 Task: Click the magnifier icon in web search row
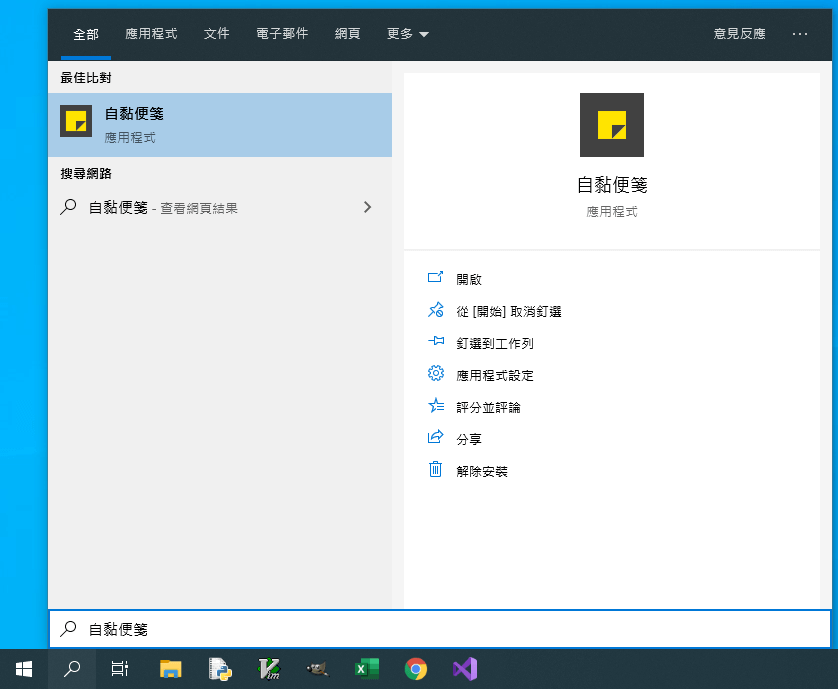[x=68, y=207]
